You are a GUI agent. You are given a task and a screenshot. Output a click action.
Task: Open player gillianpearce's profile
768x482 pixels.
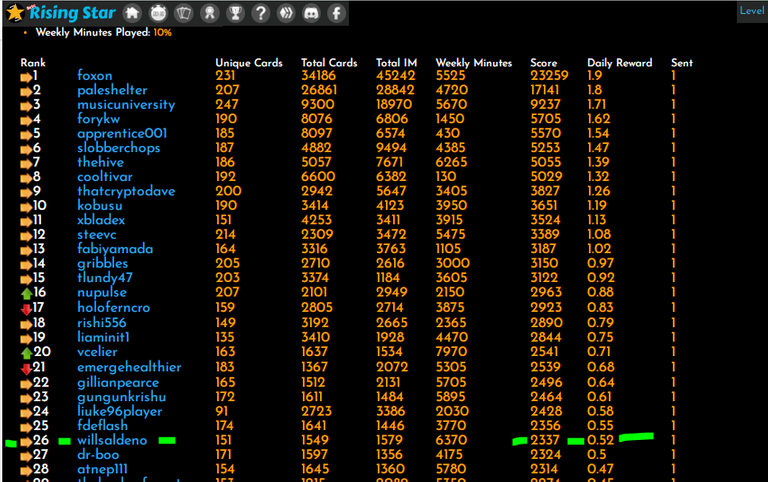pyautogui.click(x=118, y=383)
